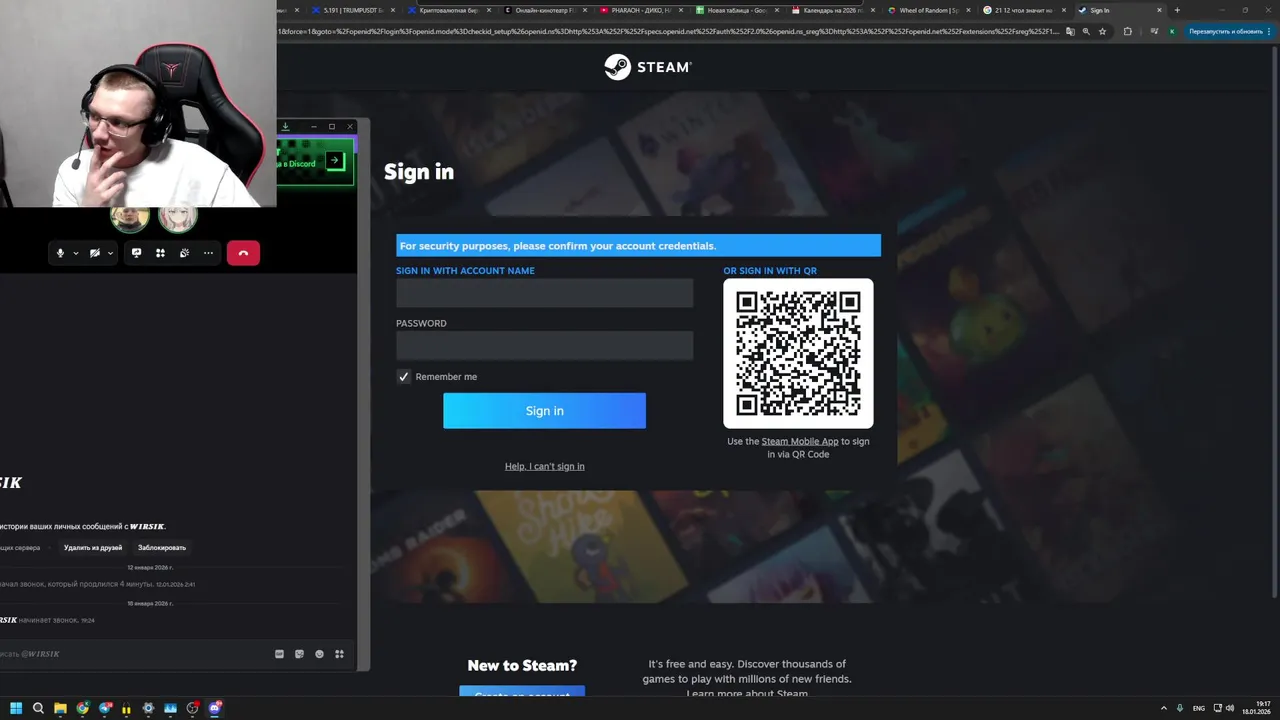This screenshot has height=720, width=1280.
Task: Uncheck the Remember me checkbox
Action: pos(404,377)
